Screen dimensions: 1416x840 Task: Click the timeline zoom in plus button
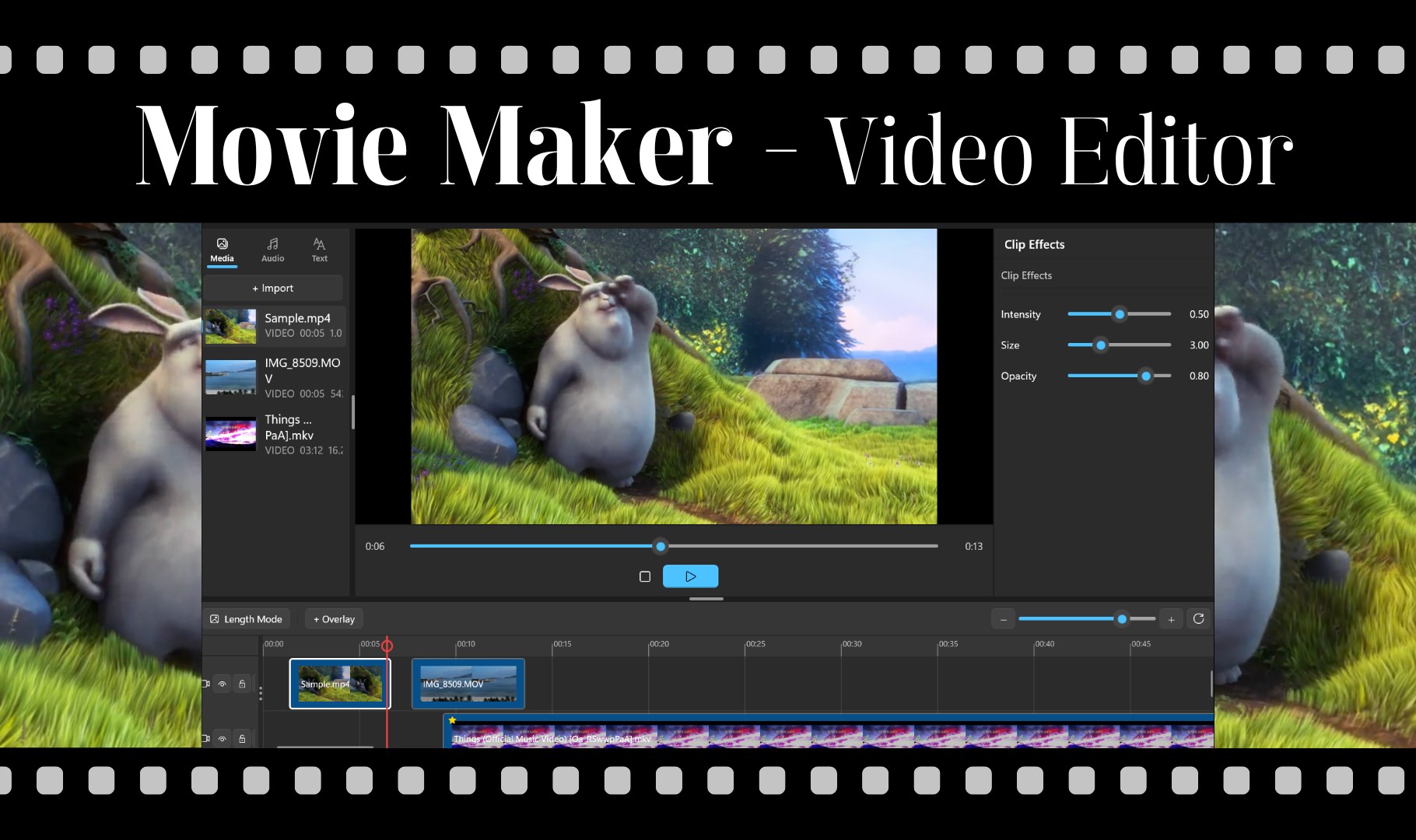pyautogui.click(x=1171, y=619)
